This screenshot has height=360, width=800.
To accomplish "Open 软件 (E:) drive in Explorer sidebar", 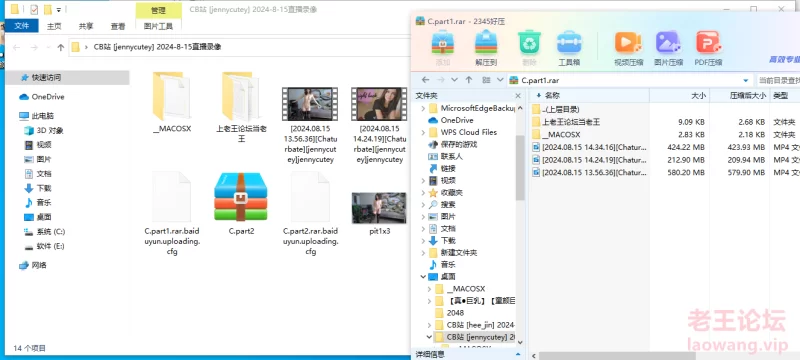I will pos(45,246).
